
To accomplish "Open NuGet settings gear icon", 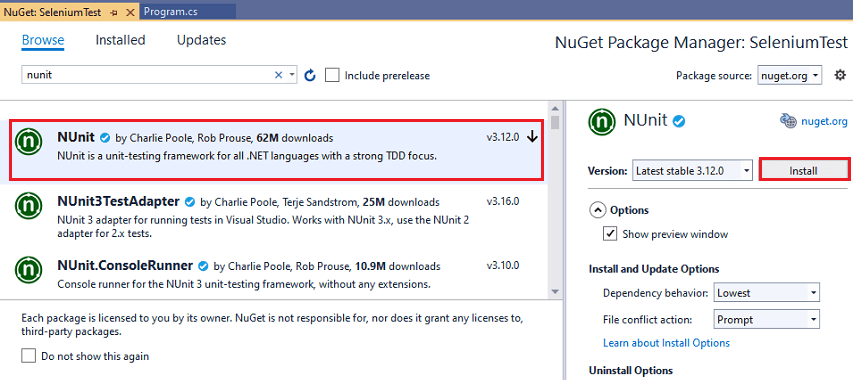I will (840, 75).
